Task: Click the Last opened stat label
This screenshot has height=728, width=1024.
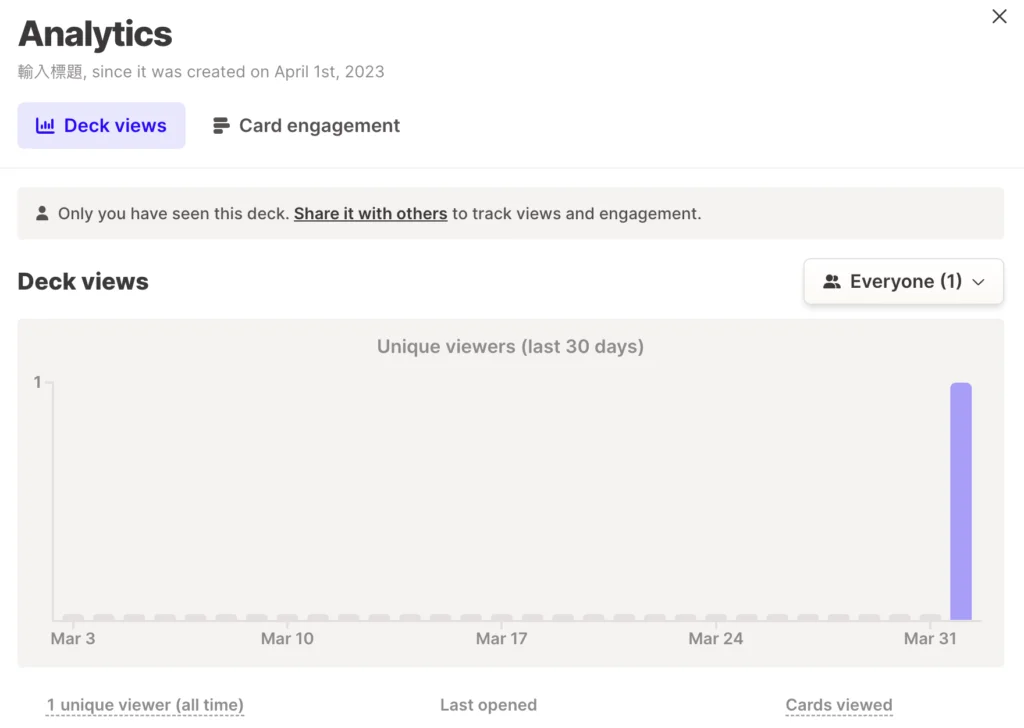Action: [488, 705]
